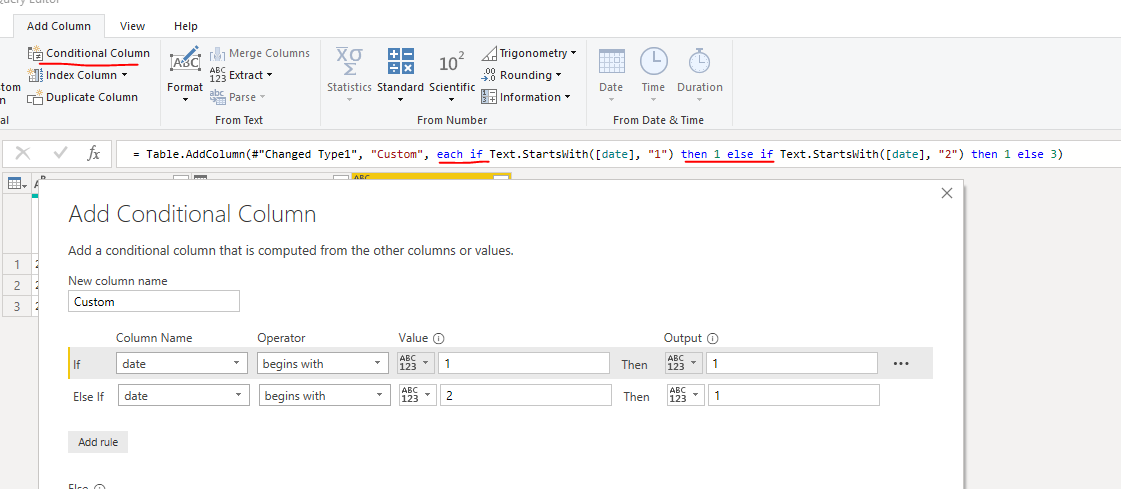Image resolution: width=1121 pixels, height=489 pixels.
Task: Switch to the View tab
Action: tap(132, 26)
